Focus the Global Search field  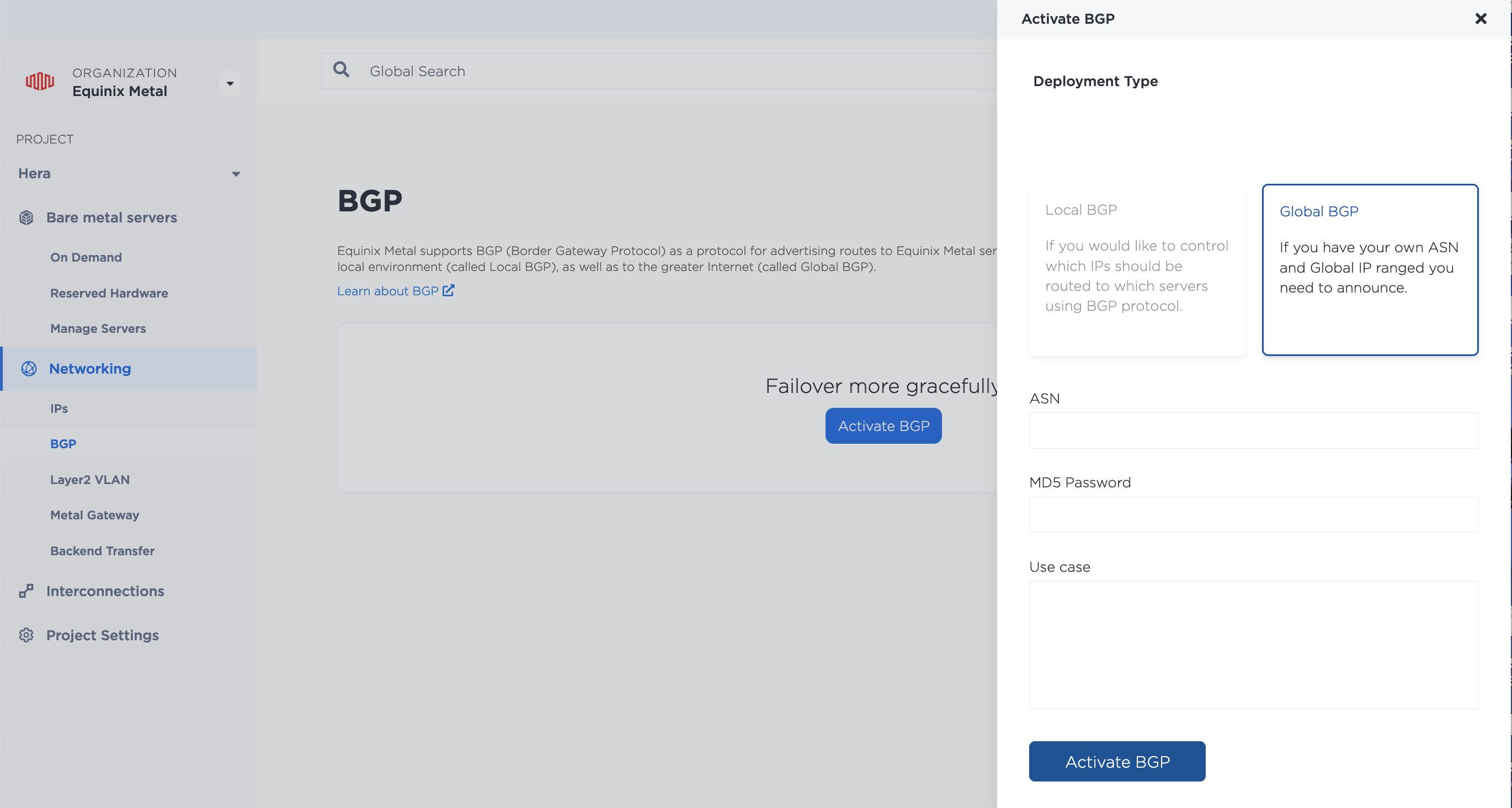[658, 71]
